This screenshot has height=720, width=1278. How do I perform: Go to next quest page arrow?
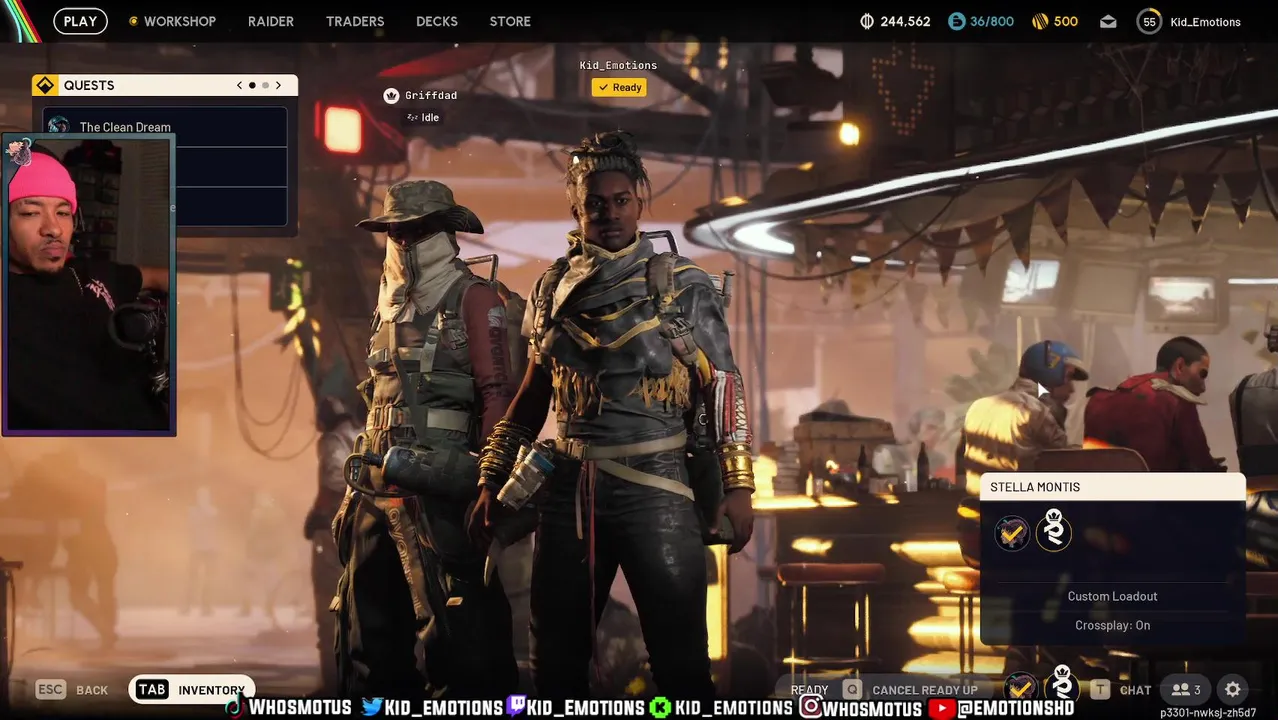[x=278, y=85]
